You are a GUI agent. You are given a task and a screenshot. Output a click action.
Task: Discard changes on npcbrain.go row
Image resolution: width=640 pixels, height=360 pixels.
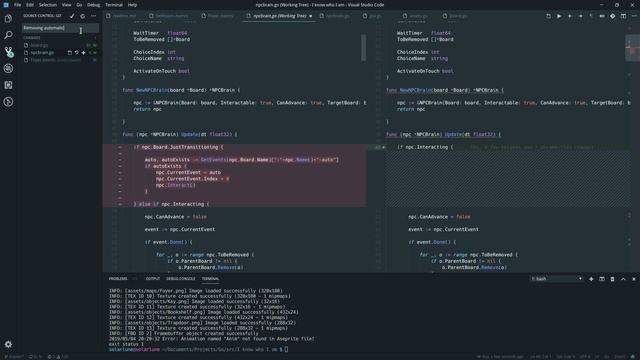pos(76,53)
